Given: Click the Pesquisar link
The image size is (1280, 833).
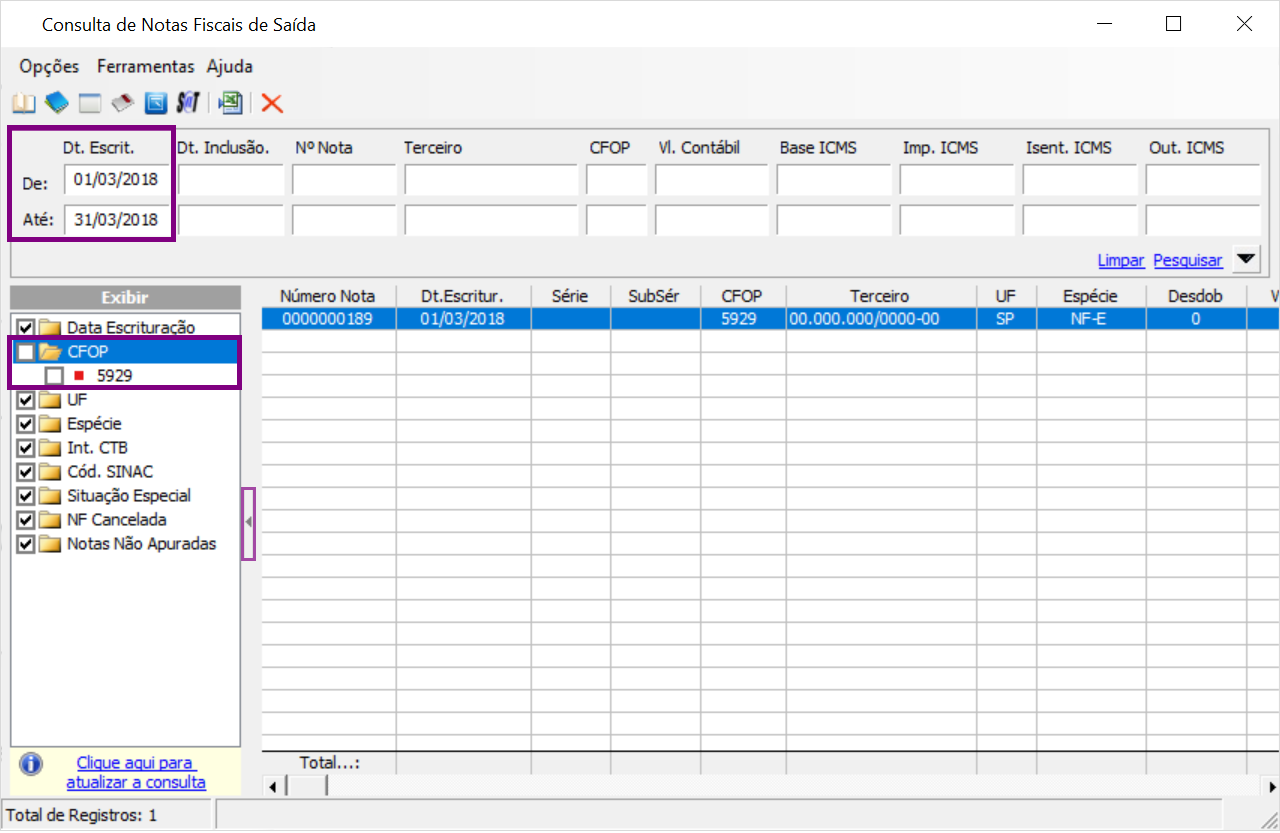Looking at the screenshot, I should pyautogui.click(x=1188, y=260).
